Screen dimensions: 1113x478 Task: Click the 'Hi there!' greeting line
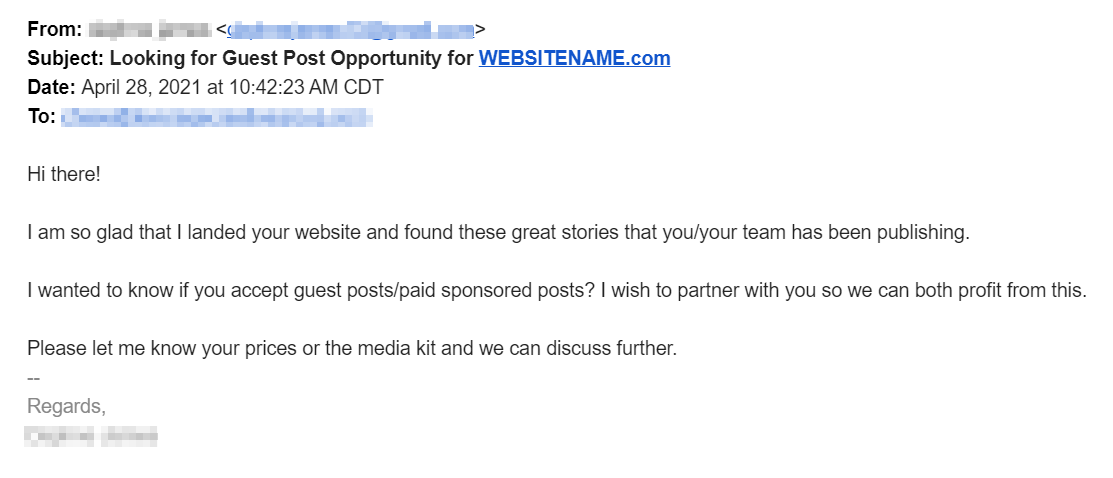point(64,175)
